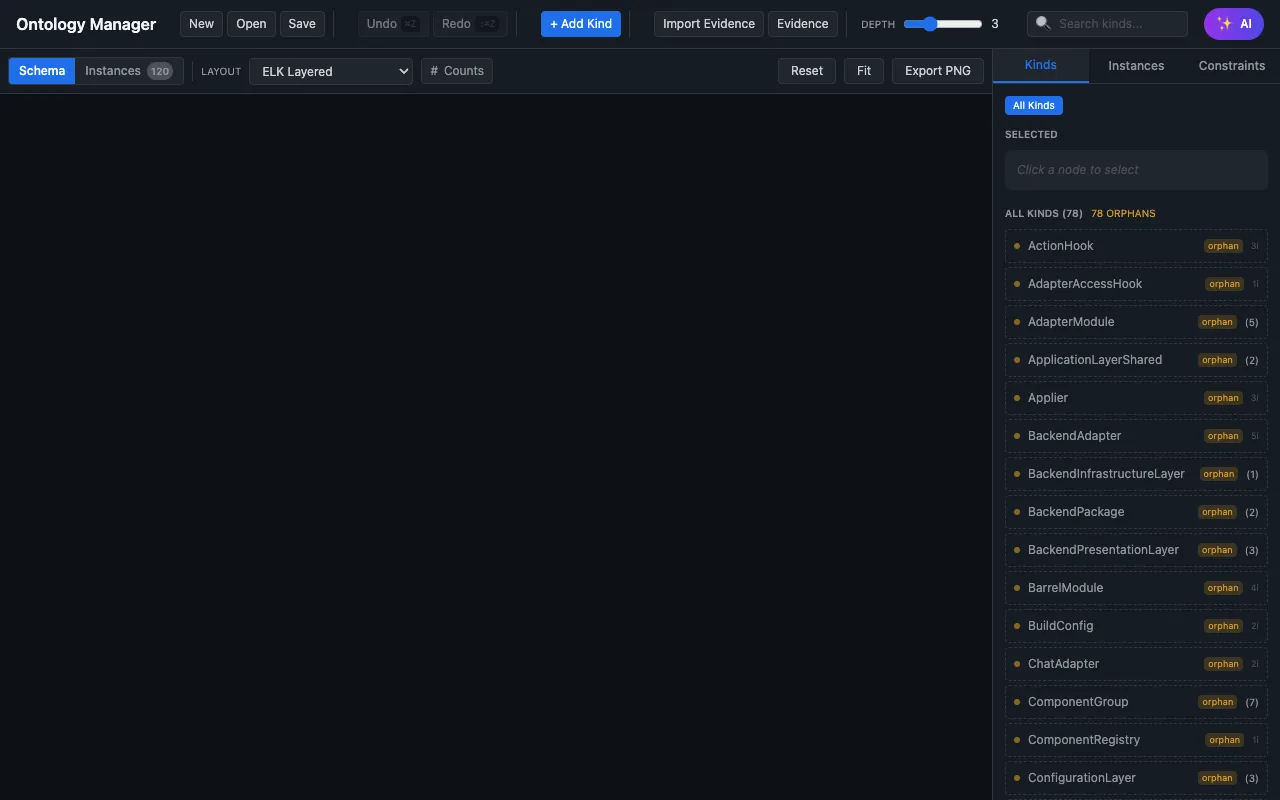Open the Constraints tab
1280x800 pixels.
click(1231, 66)
